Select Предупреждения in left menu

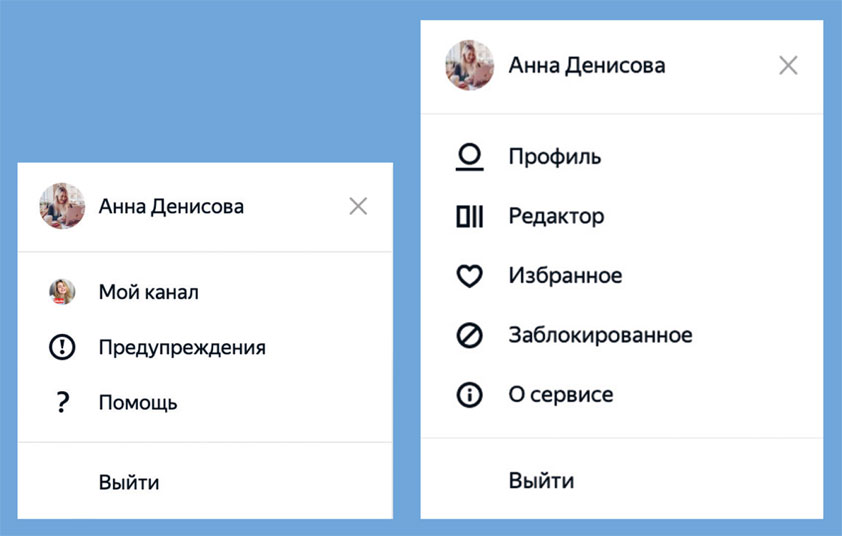click(x=182, y=348)
